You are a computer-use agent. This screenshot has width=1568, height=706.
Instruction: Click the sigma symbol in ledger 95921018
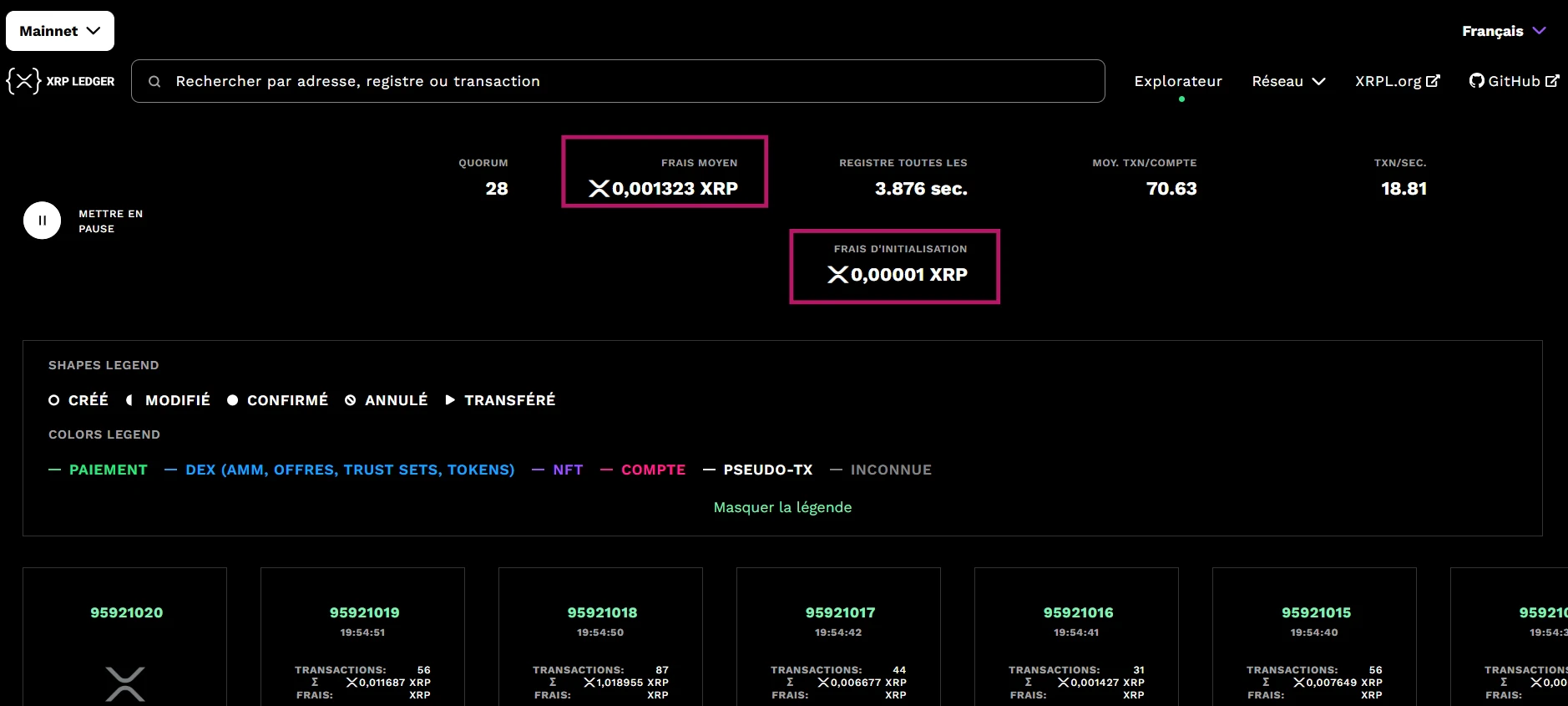point(553,683)
